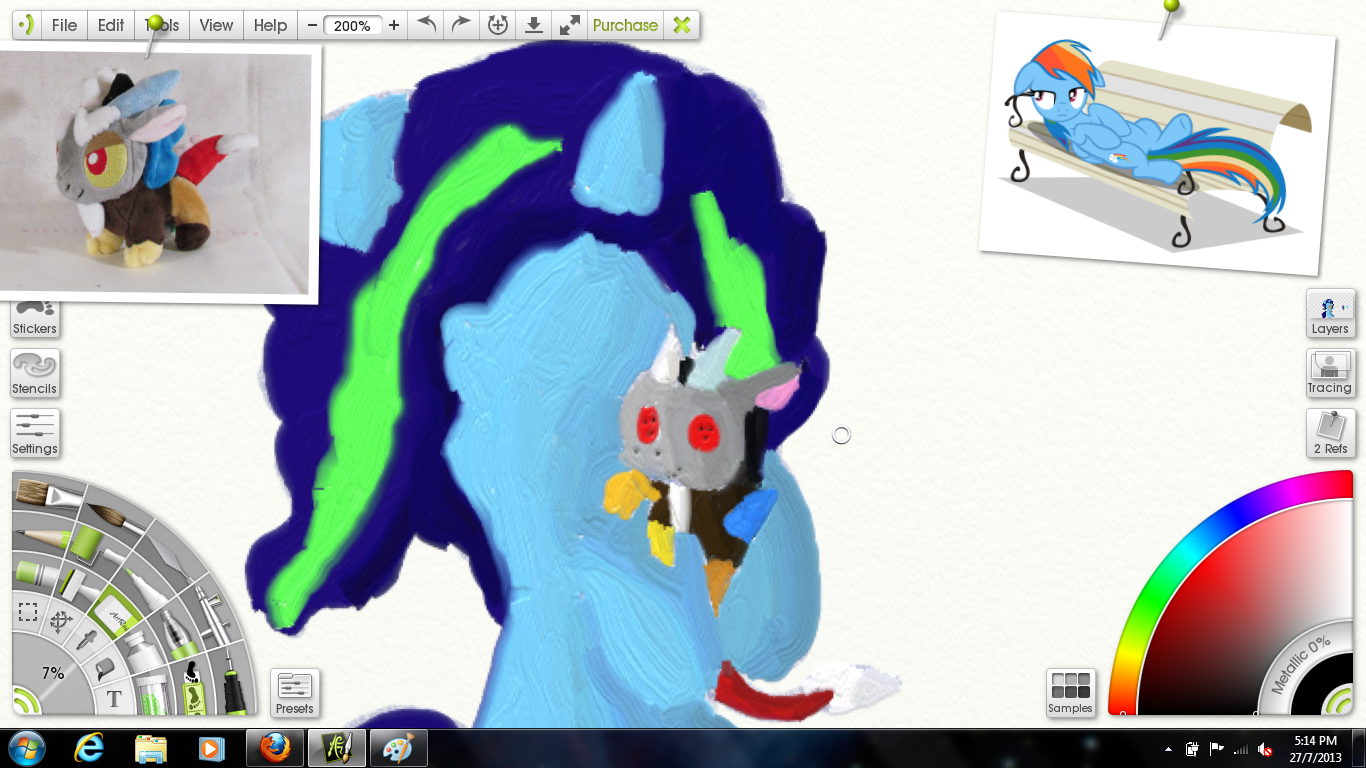The image size is (1366, 768).
Task: Switch to Firefox in the taskbar
Action: point(274,748)
